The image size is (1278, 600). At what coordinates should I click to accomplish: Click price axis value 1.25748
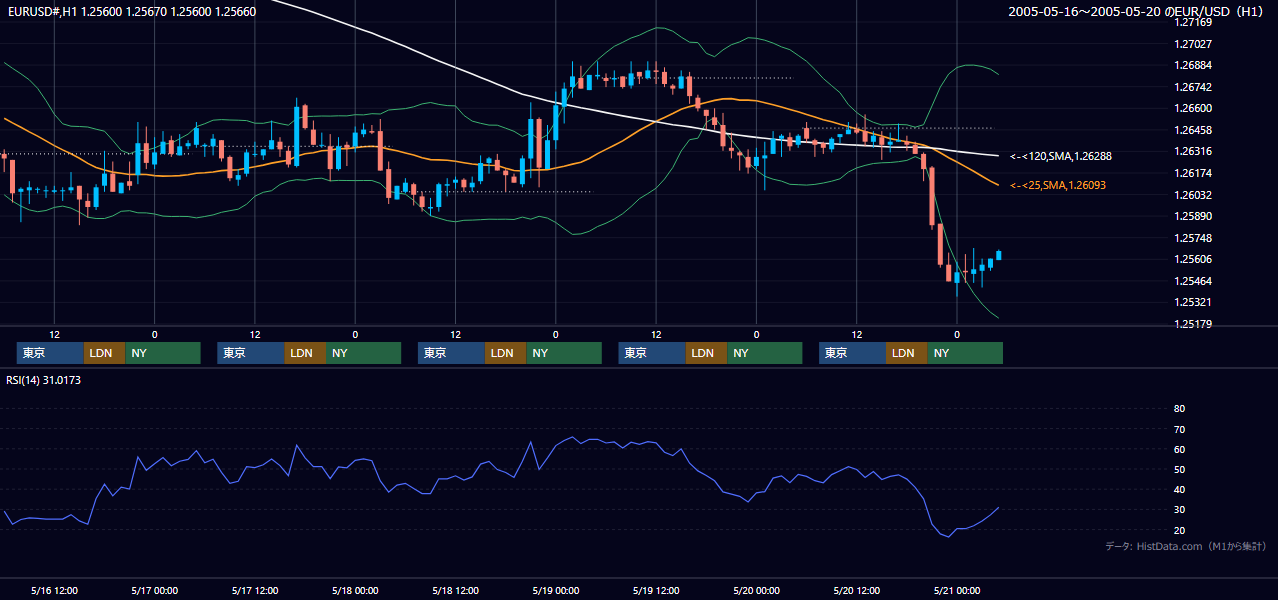pyautogui.click(x=1193, y=238)
